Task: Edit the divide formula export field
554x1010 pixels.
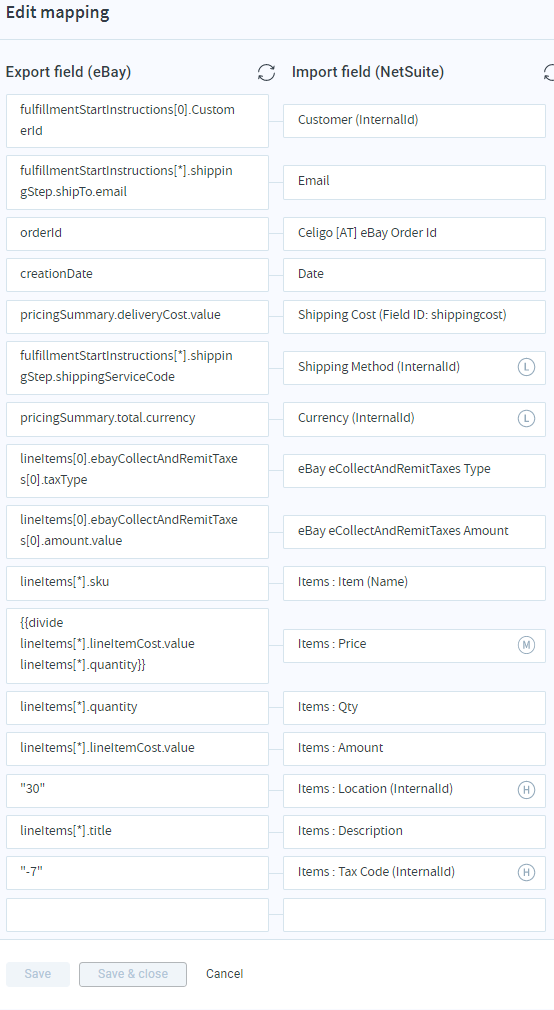Action: tap(137, 645)
